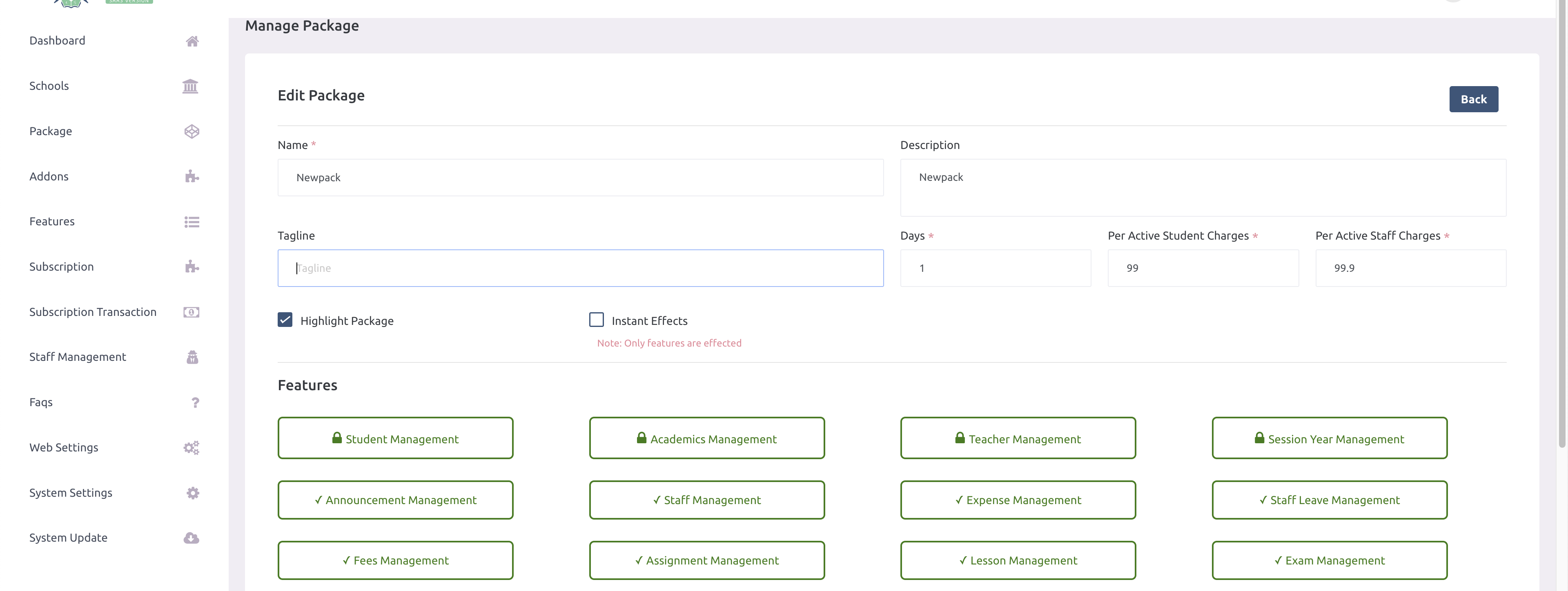Toggle the Expense Management feature
Screen dimensions: 1568x591
click(1018, 500)
